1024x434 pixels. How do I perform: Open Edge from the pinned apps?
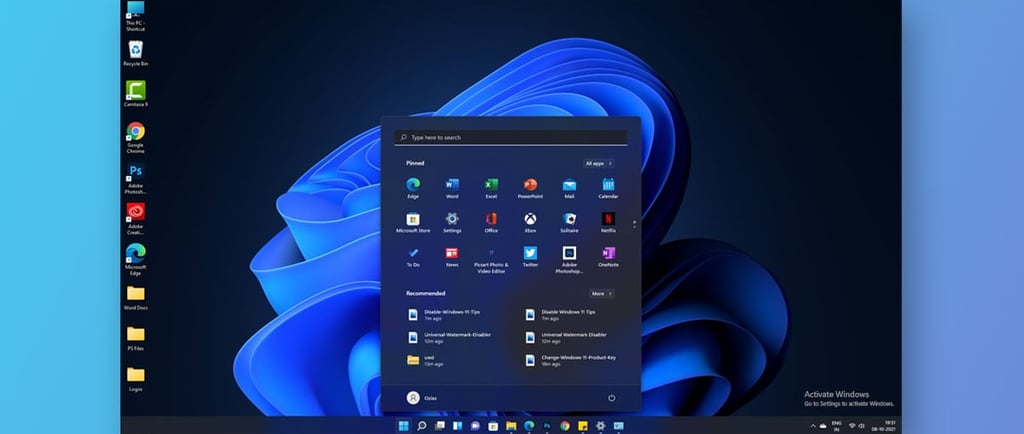point(413,187)
